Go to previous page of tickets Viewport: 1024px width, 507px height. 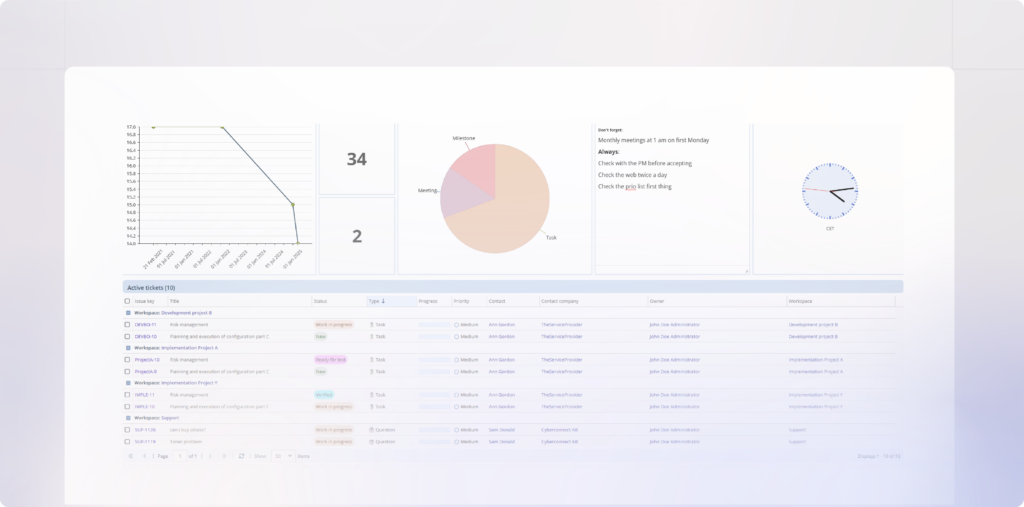144,456
